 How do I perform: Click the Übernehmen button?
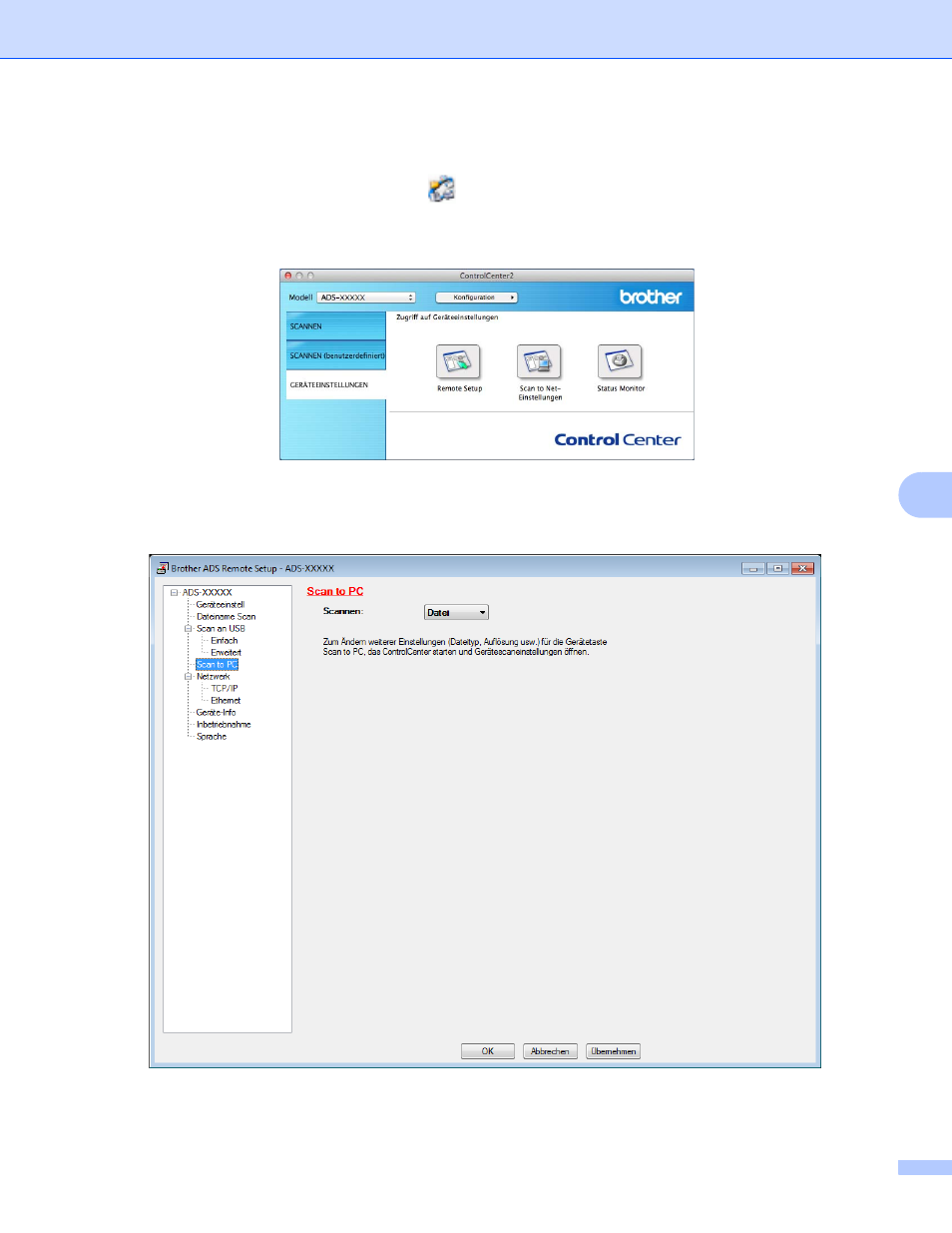[613, 1051]
